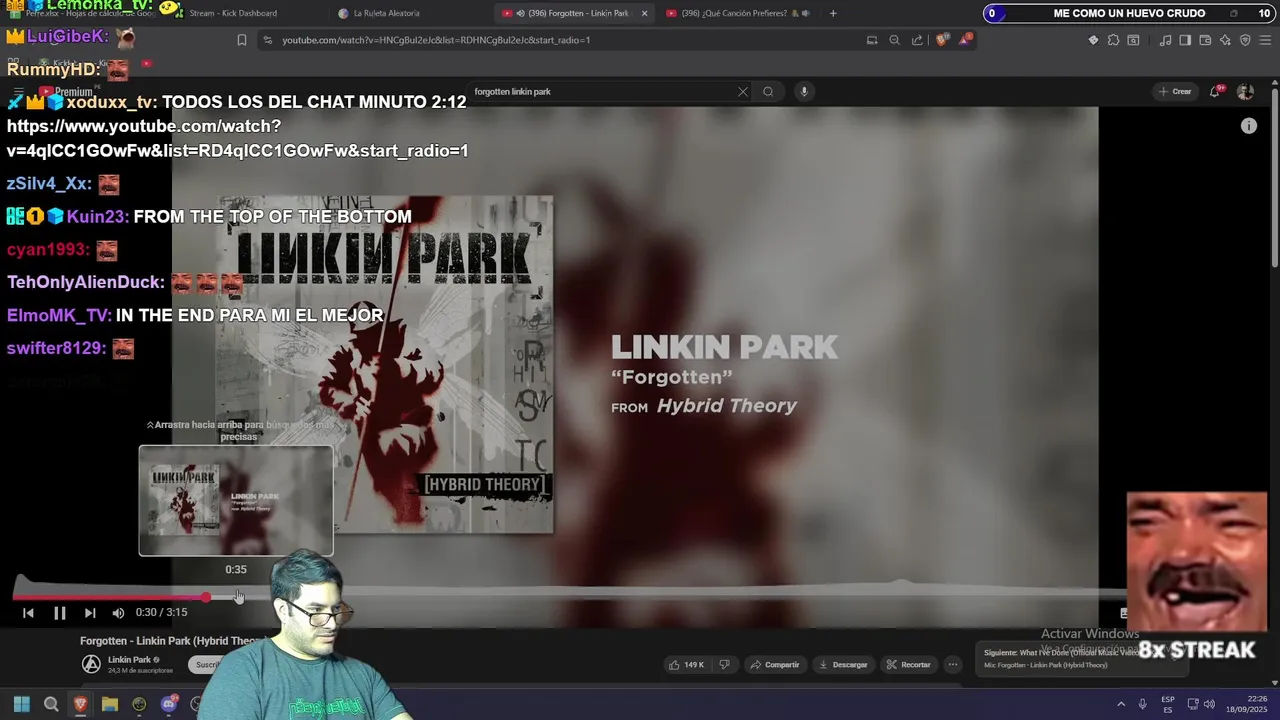Screen dimensions: 1280x720
Task: Open the Brave Rewards triangle icon
Action: 966,40
